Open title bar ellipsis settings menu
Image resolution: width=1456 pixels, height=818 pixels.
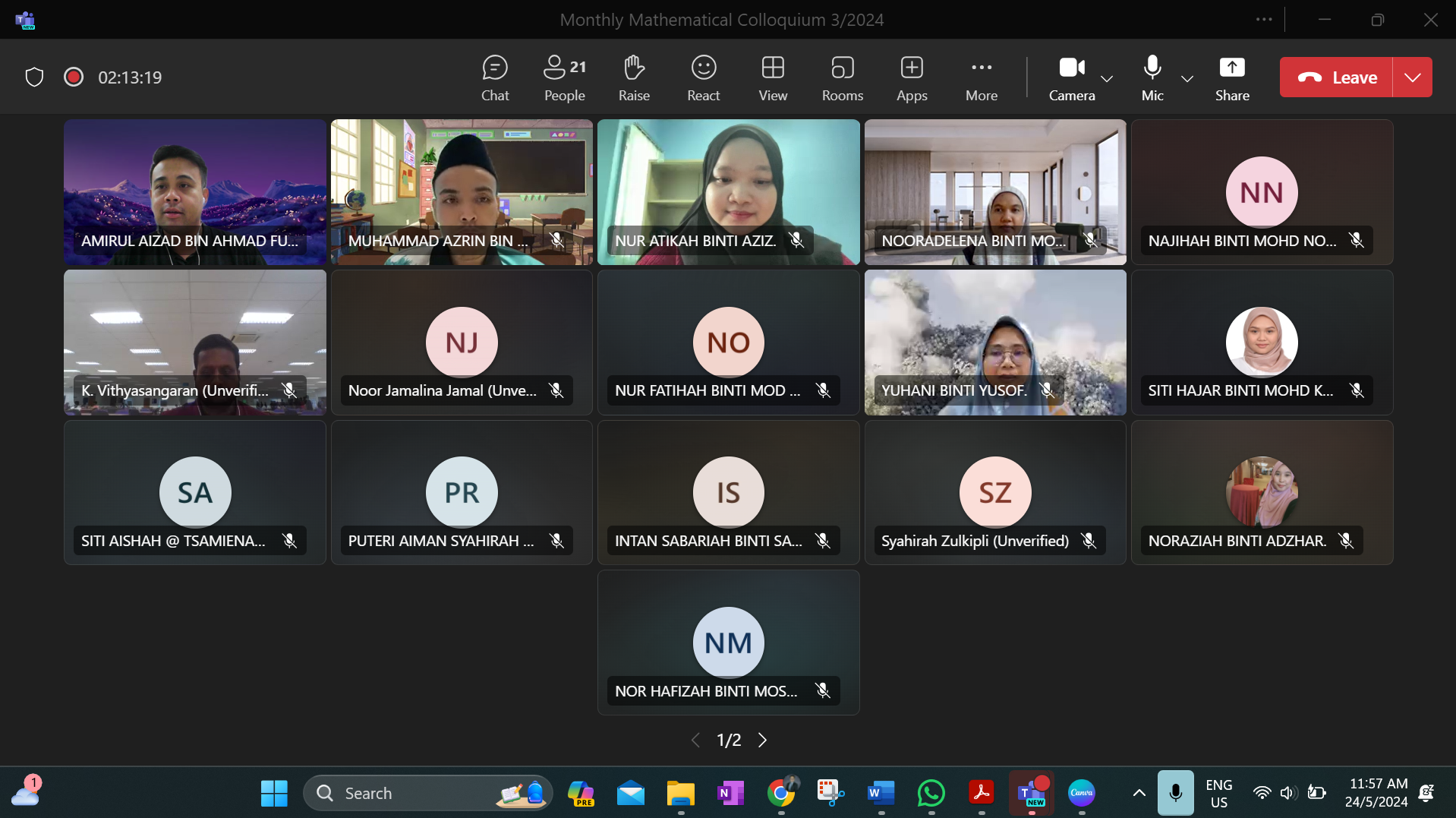tap(1264, 20)
